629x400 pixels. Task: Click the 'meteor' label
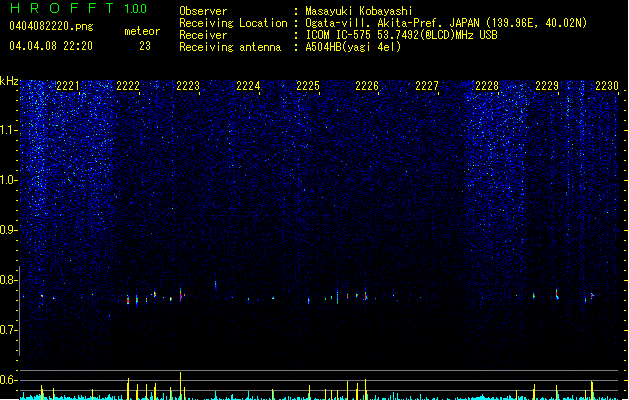(142, 31)
